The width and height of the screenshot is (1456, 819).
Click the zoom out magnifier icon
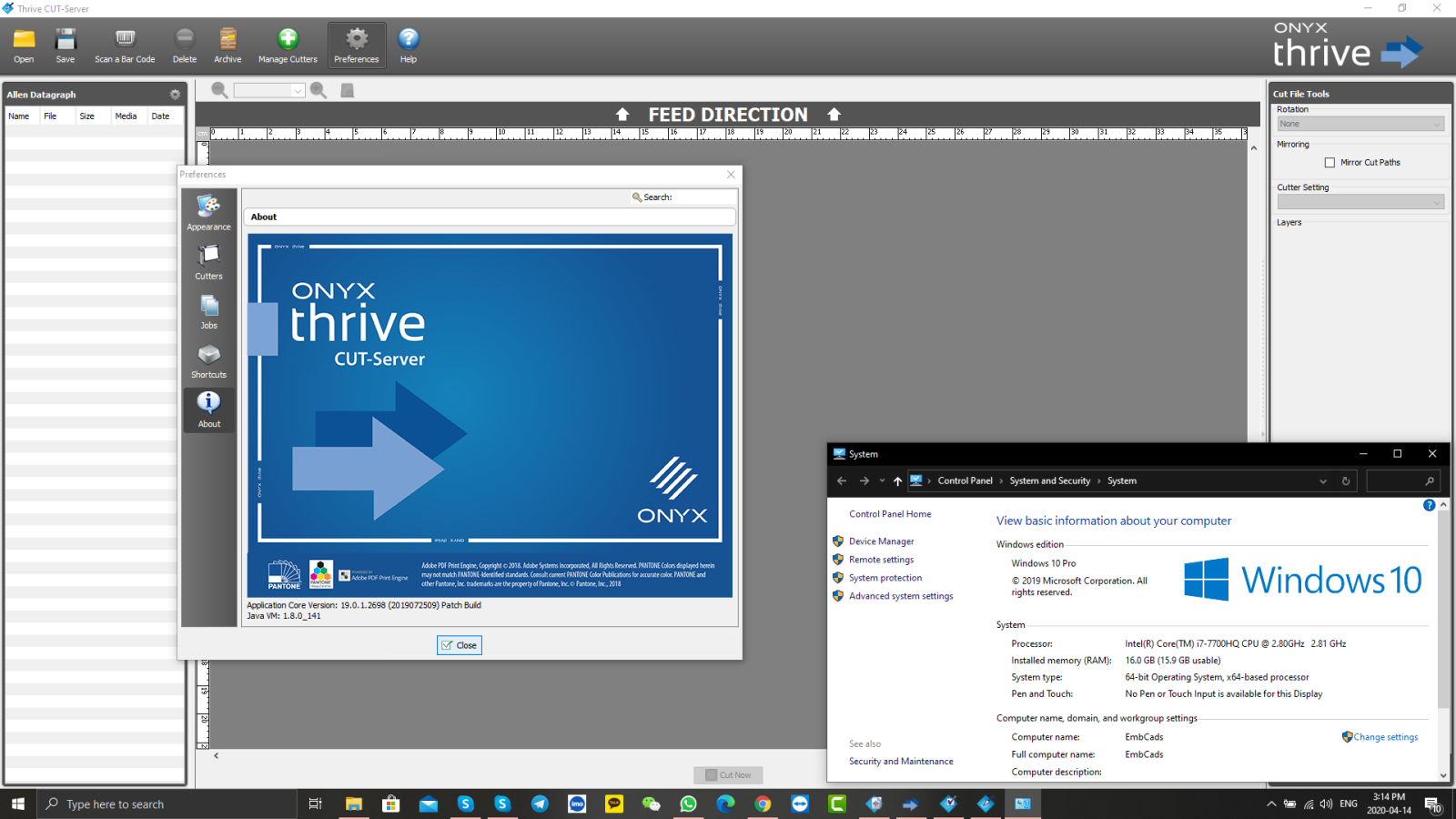click(218, 90)
